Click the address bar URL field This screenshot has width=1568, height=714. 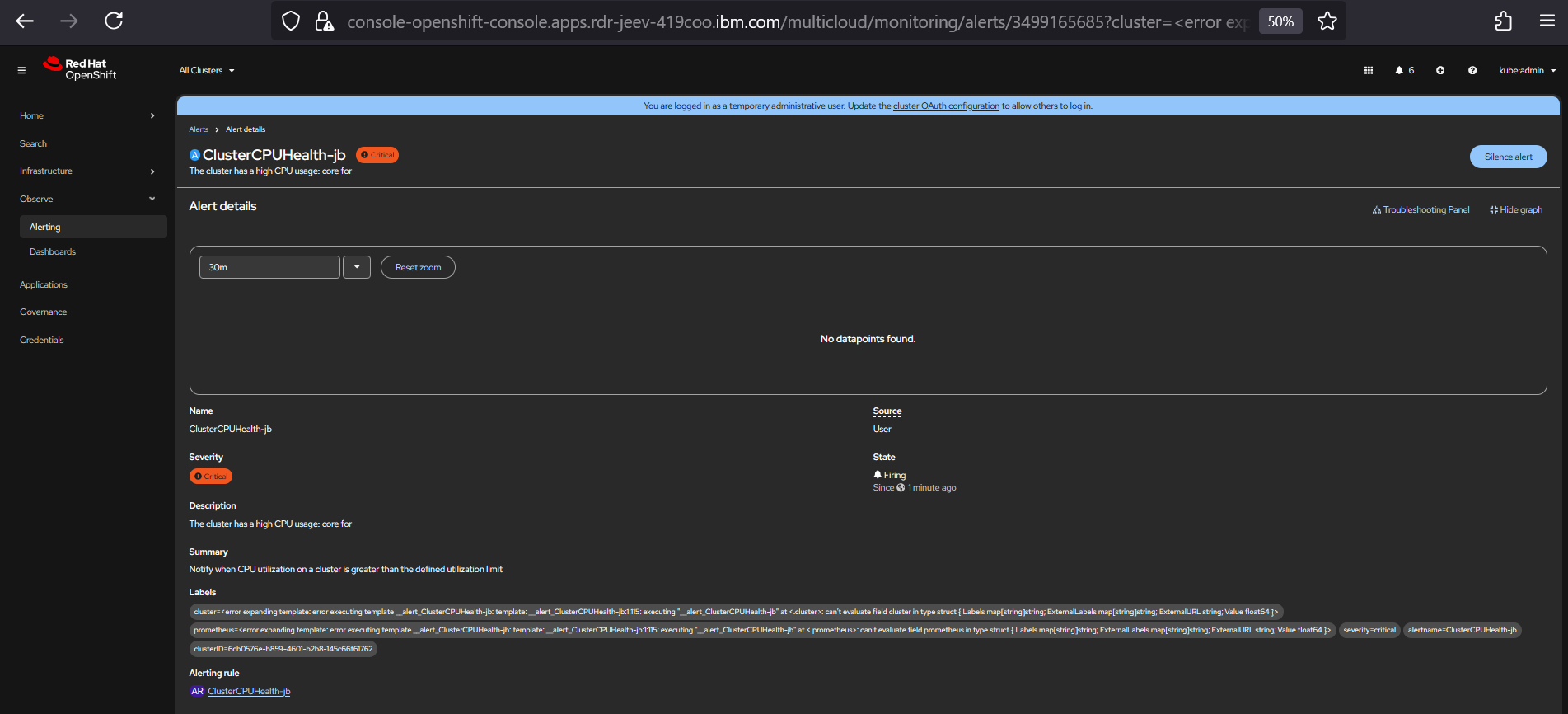coord(796,21)
